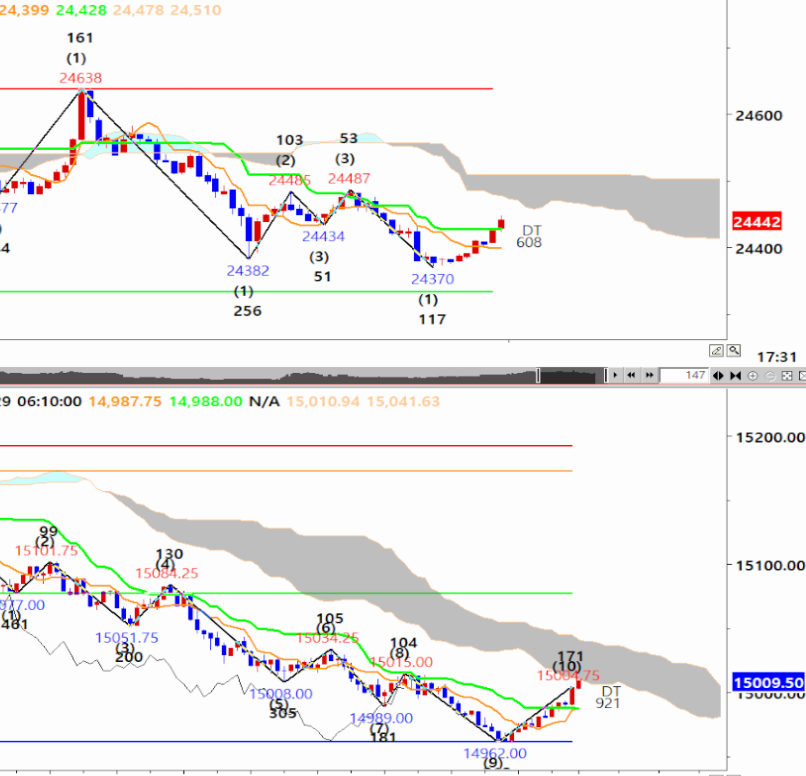Click the pencil drawing tool icon

717,351
